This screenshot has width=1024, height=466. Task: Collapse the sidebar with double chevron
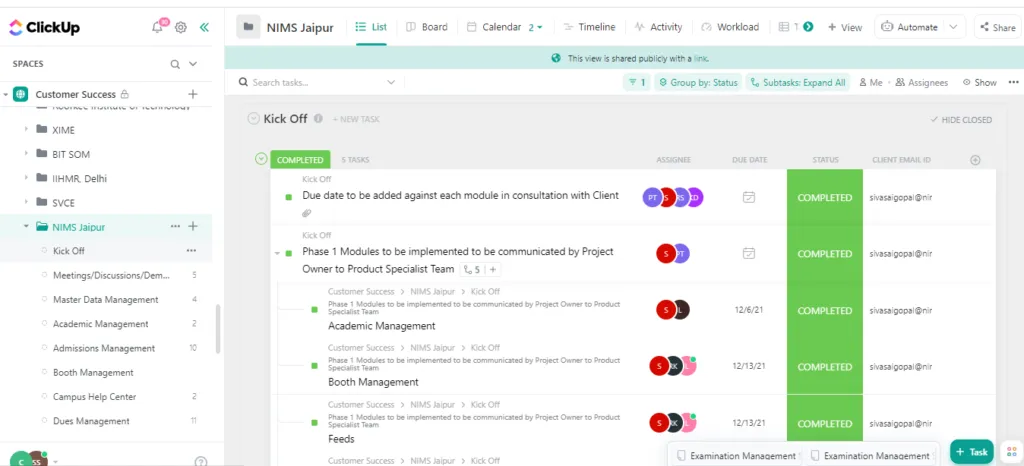[204, 27]
